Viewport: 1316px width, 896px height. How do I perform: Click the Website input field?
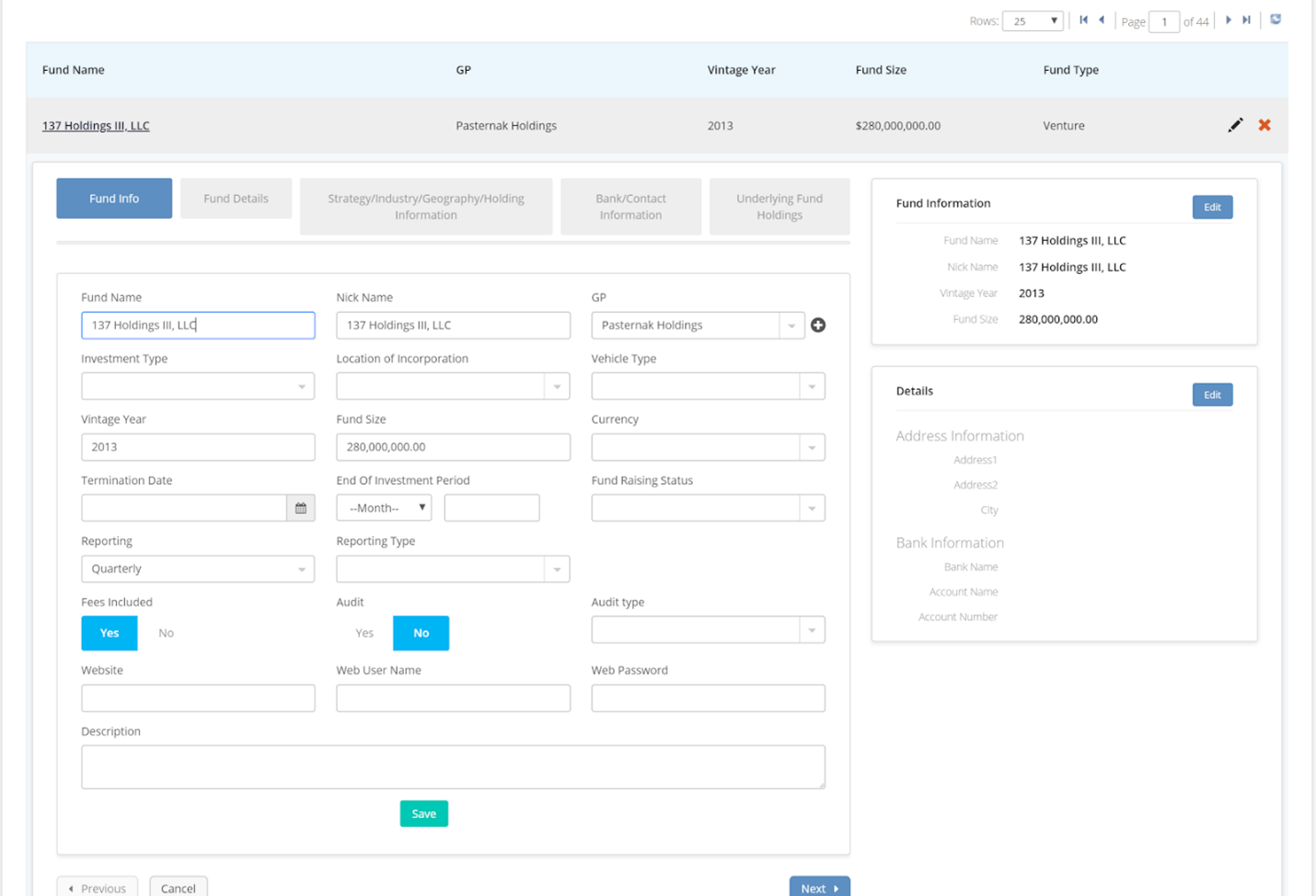click(x=198, y=698)
